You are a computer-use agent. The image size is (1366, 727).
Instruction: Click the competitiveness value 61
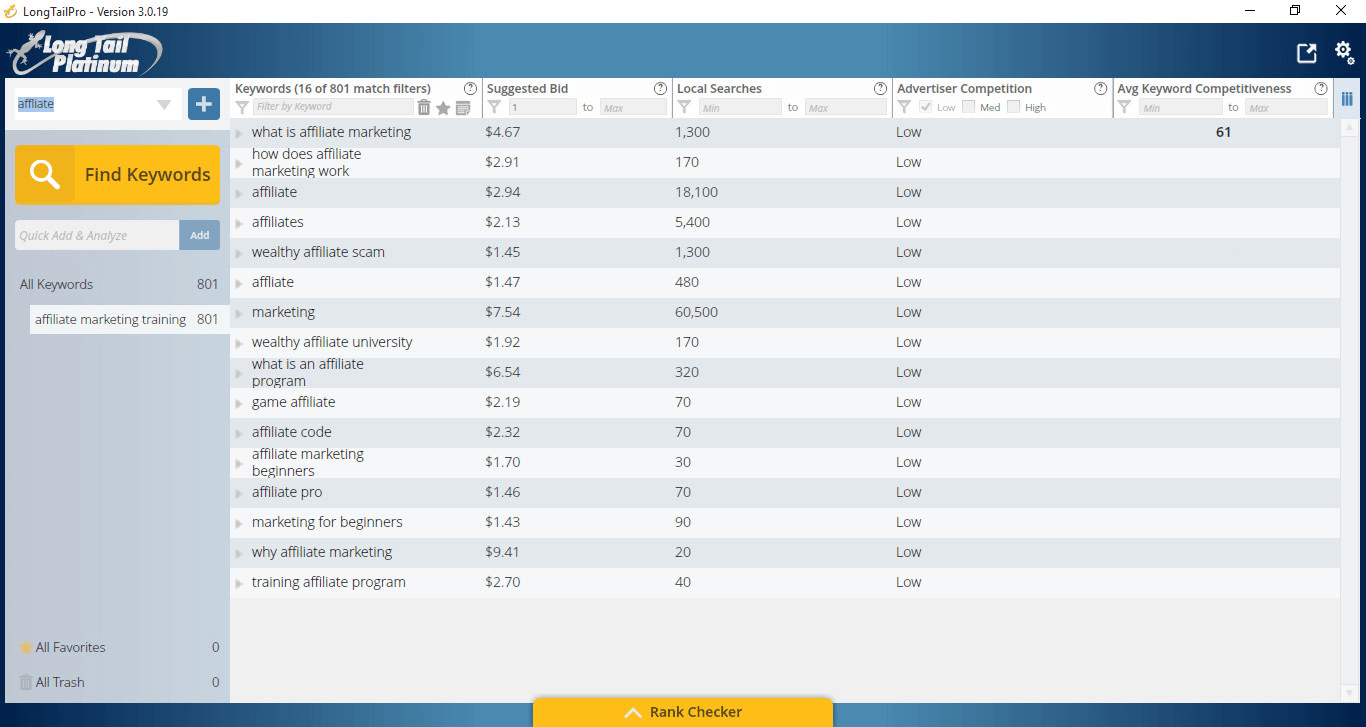tap(1223, 132)
